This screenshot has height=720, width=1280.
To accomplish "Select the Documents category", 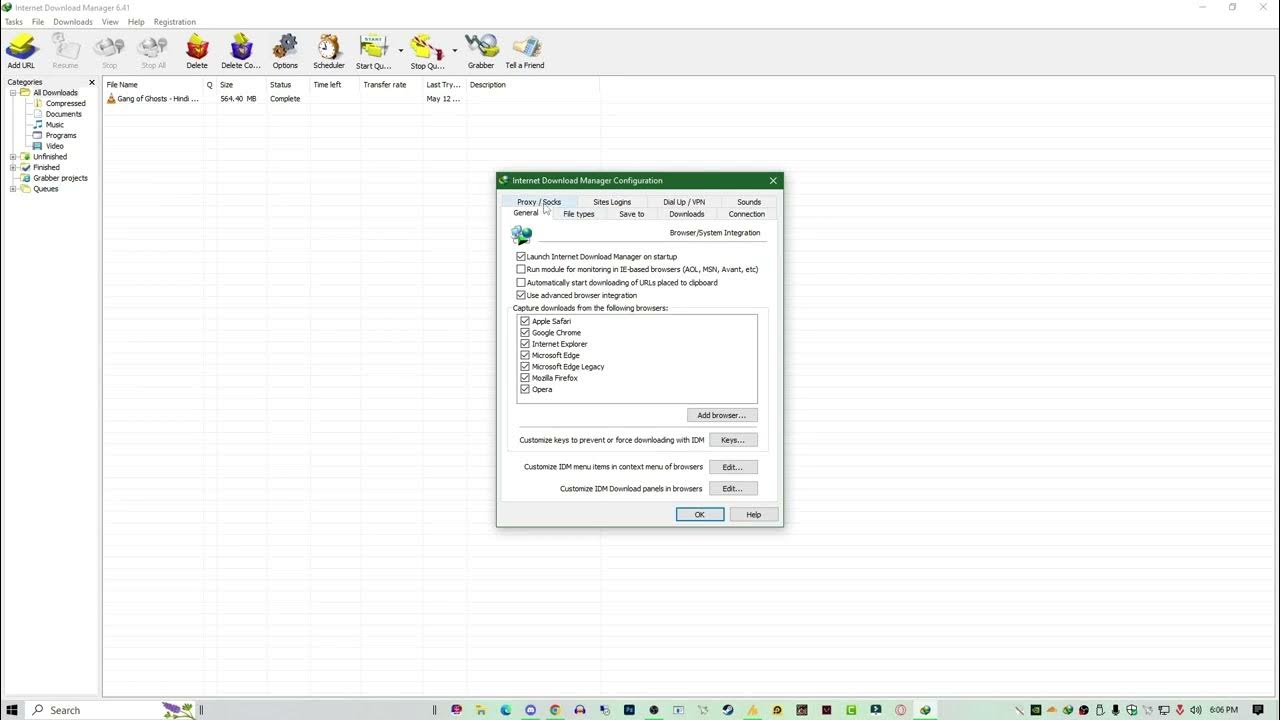I will tap(63, 114).
